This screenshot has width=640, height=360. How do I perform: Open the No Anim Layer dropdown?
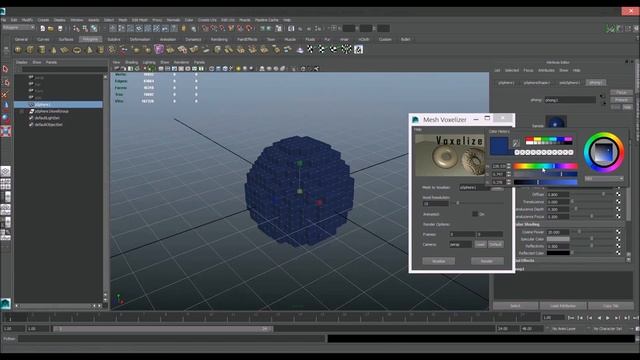tap(563, 329)
